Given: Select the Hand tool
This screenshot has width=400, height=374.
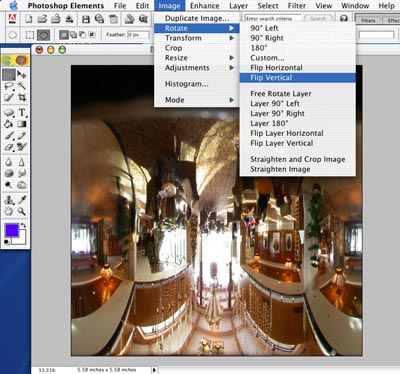Looking at the screenshot, I should click(9, 211).
